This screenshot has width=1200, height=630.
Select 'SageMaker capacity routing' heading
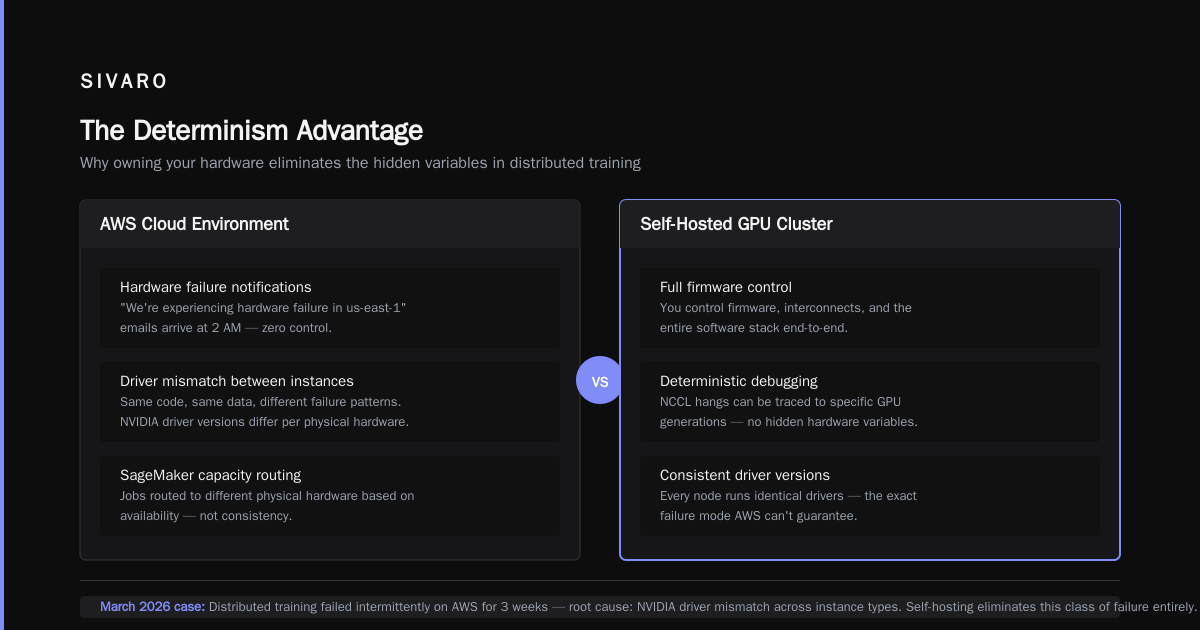[x=210, y=475]
